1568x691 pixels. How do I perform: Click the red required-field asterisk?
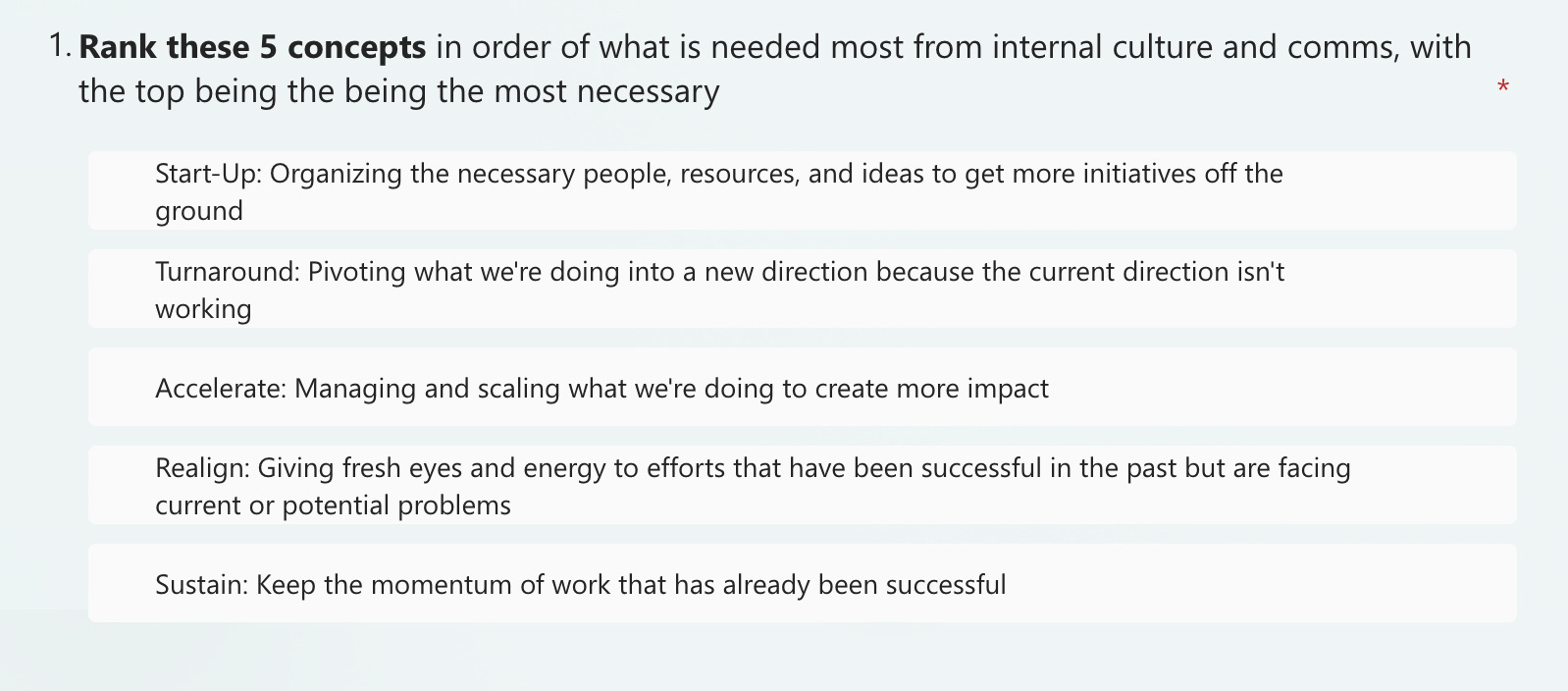point(1502,87)
